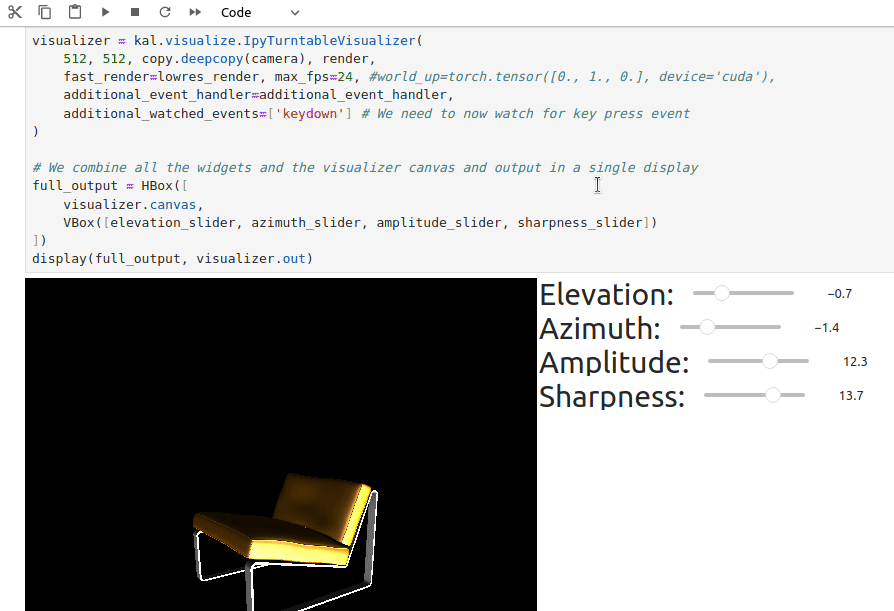Screen dimensions: 894x611
Task: Click the Azimuth value readout -1.4
Action: 826,328
